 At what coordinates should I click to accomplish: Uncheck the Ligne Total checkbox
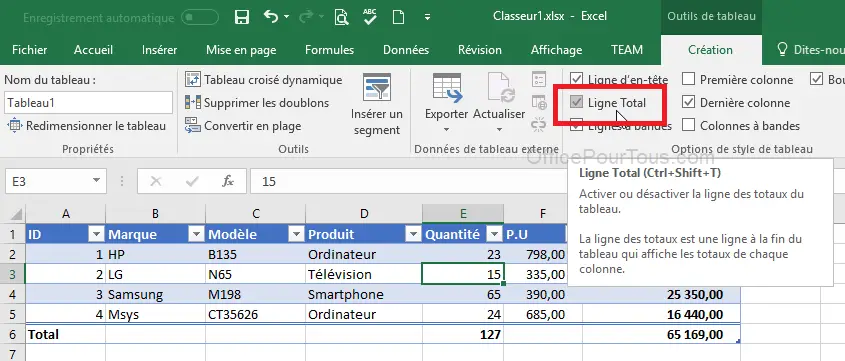[x=577, y=102]
